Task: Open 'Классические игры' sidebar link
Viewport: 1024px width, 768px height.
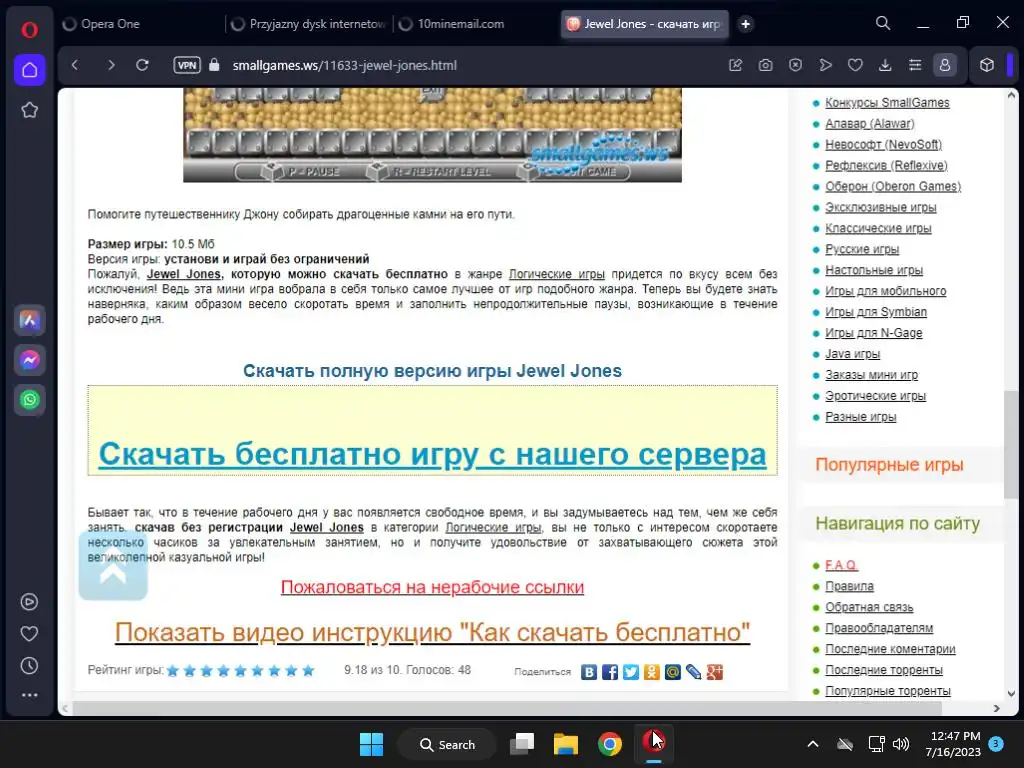Action: (x=878, y=228)
